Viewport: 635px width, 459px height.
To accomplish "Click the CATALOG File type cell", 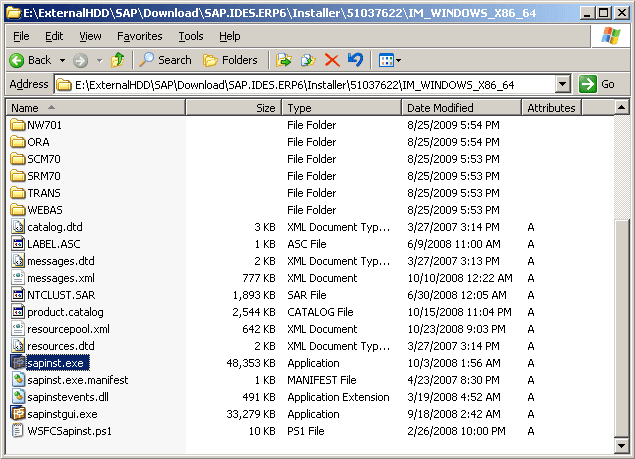I will [x=320, y=312].
